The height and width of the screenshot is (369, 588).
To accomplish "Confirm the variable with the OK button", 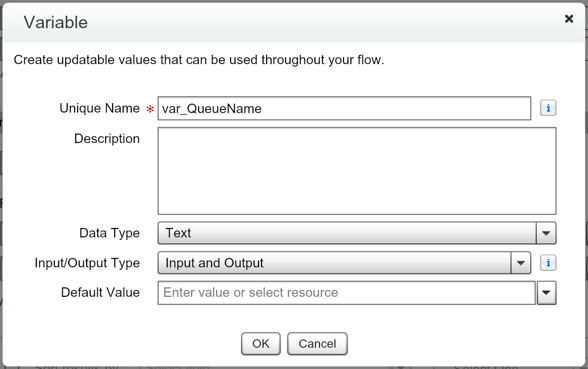I will pyautogui.click(x=261, y=344).
